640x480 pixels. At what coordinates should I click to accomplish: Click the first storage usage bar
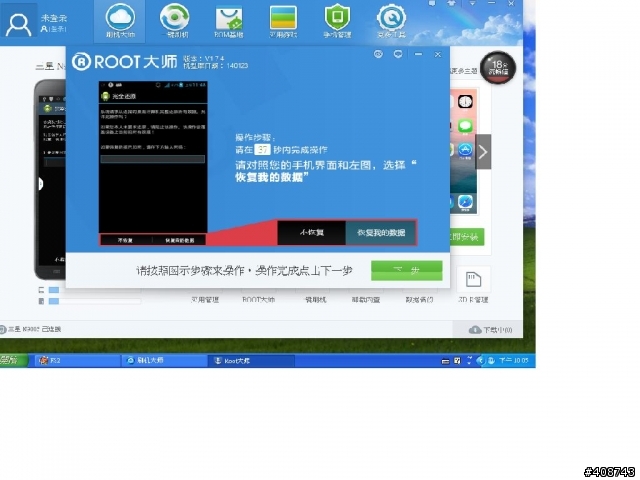click(95, 290)
